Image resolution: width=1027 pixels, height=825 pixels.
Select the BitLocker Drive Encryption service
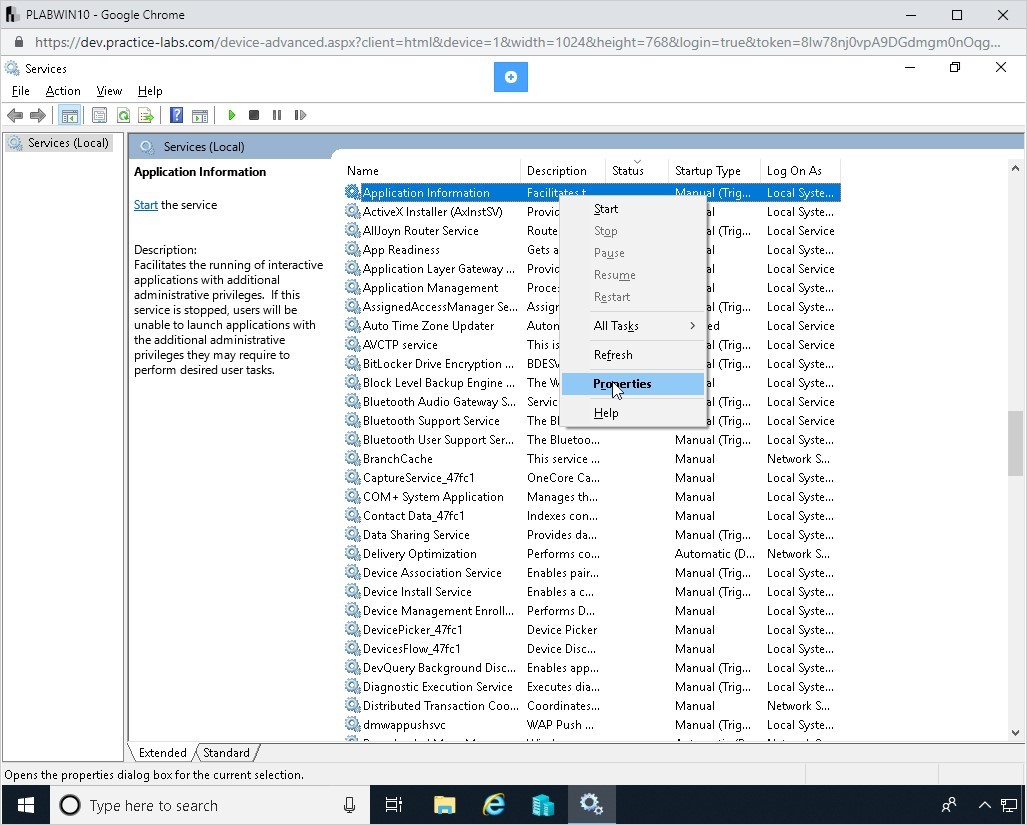click(591, 363)
